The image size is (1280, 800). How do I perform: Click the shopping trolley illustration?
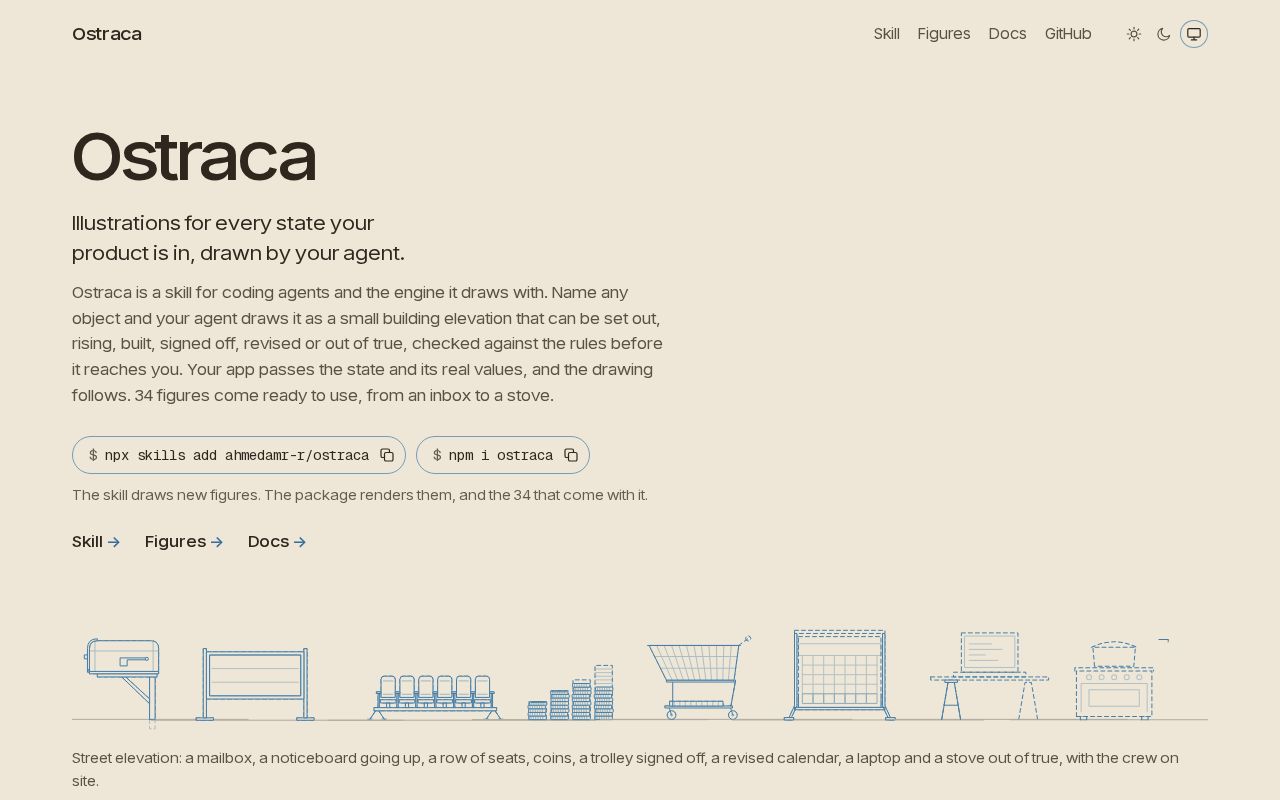click(699, 678)
